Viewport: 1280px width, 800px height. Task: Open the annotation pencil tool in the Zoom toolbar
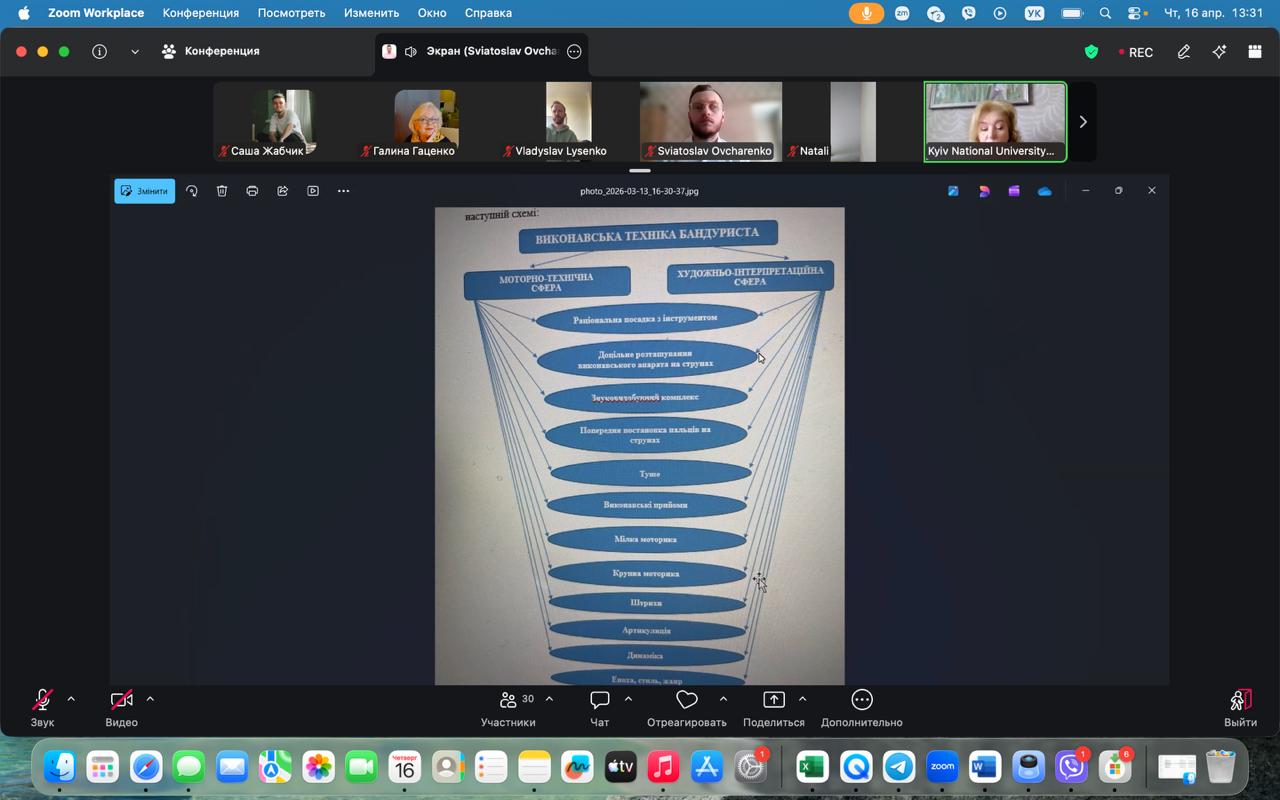click(x=1184, y=52)
